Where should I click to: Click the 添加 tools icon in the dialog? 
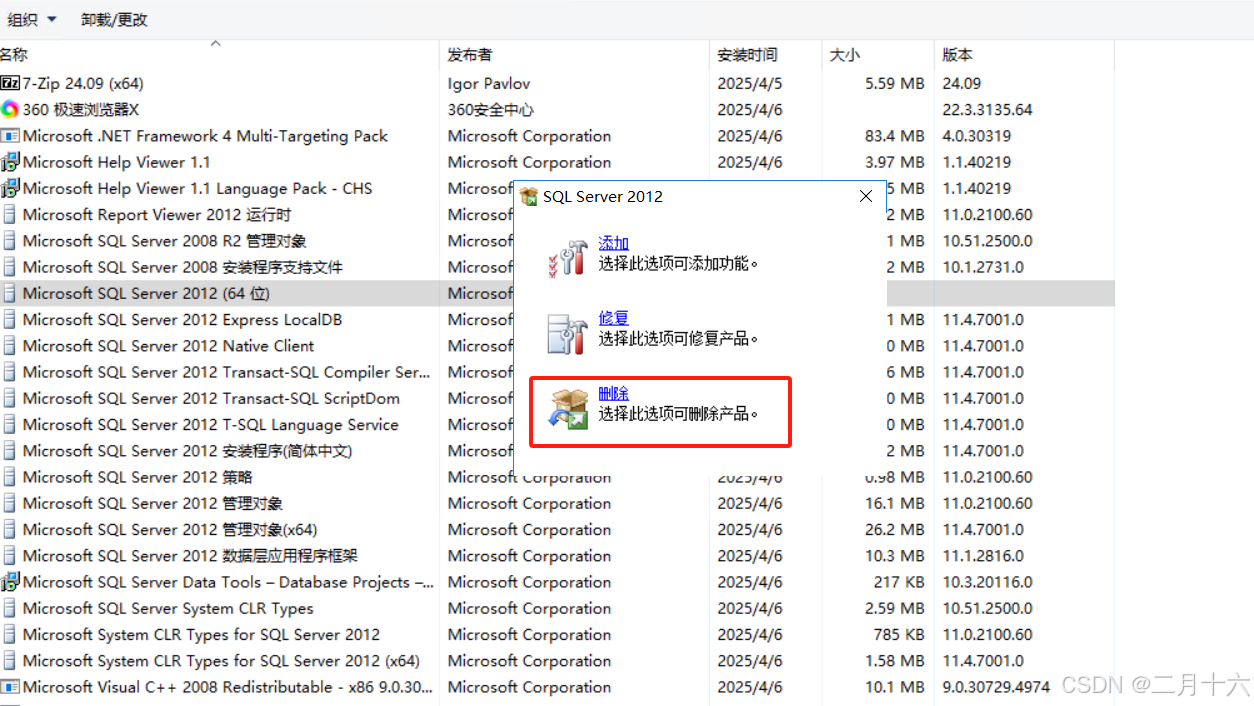pyautogui.click(x=568, y=257)
